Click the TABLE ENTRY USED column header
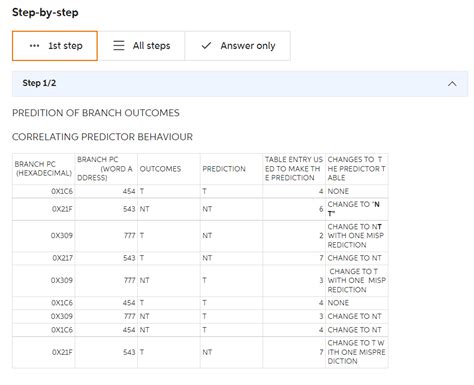Viewport: 474px width, 385px height. pyautogui.click(x=294, y=169)
